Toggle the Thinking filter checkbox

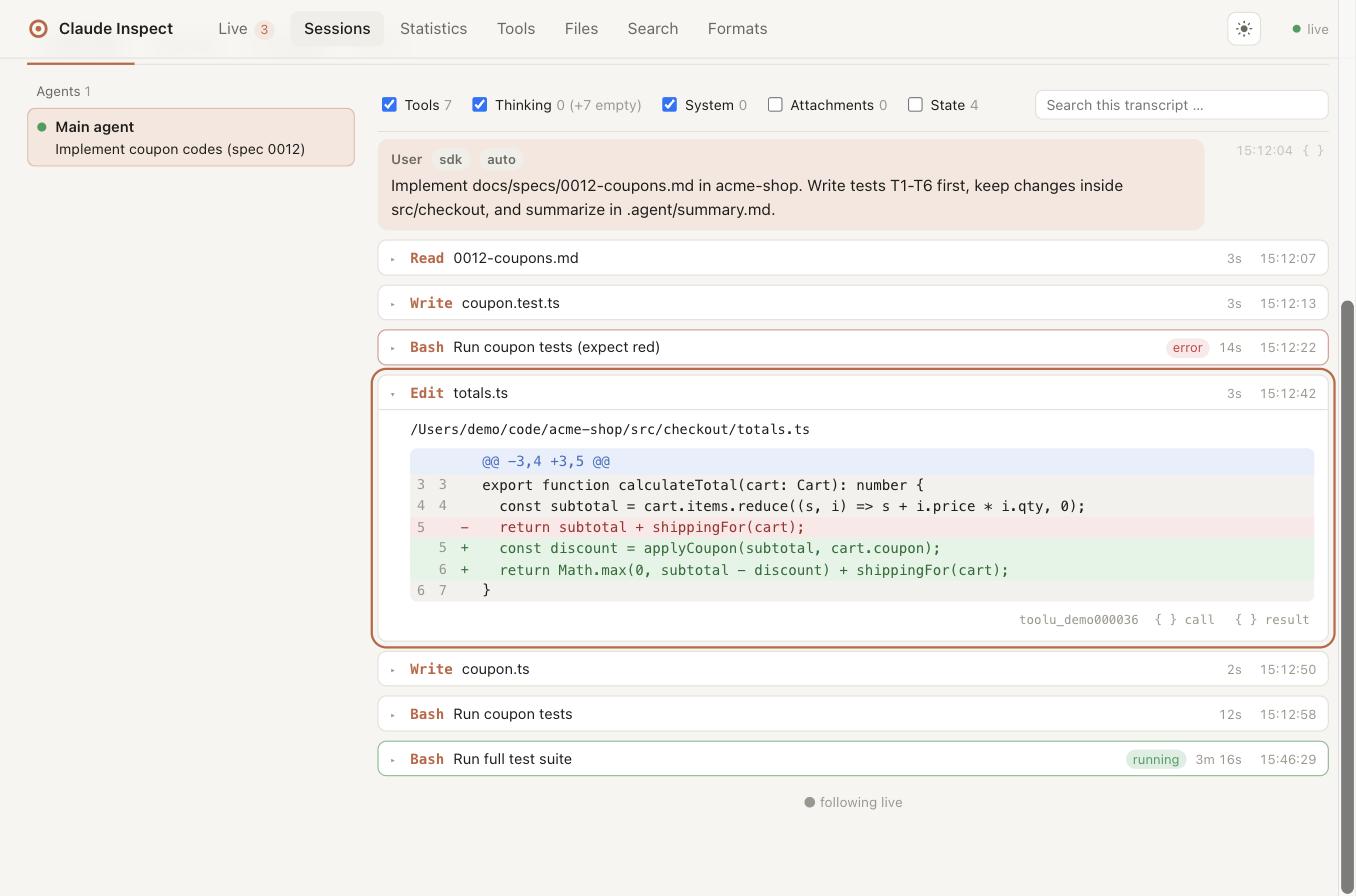pyautogui.click(x=480, y=105)
